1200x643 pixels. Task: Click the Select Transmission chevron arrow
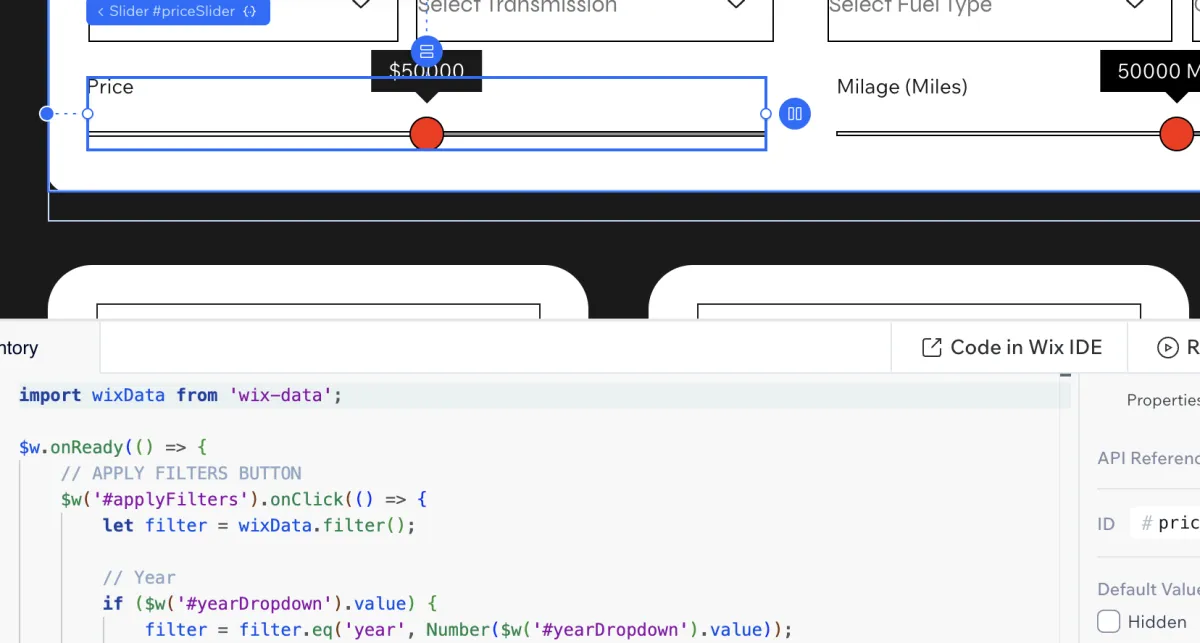[x=736, y=5]
